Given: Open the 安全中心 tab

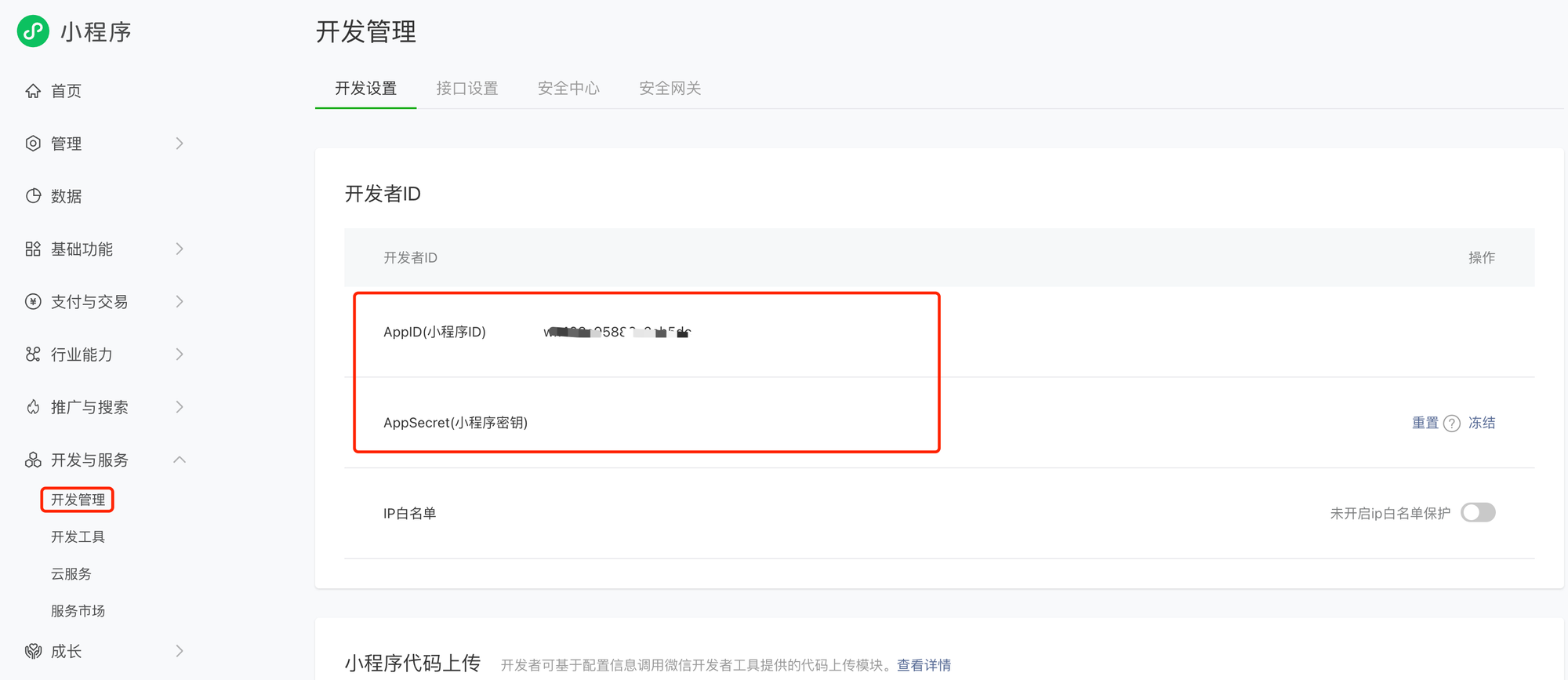Looking at the screenshot, I should click(568, 89).
